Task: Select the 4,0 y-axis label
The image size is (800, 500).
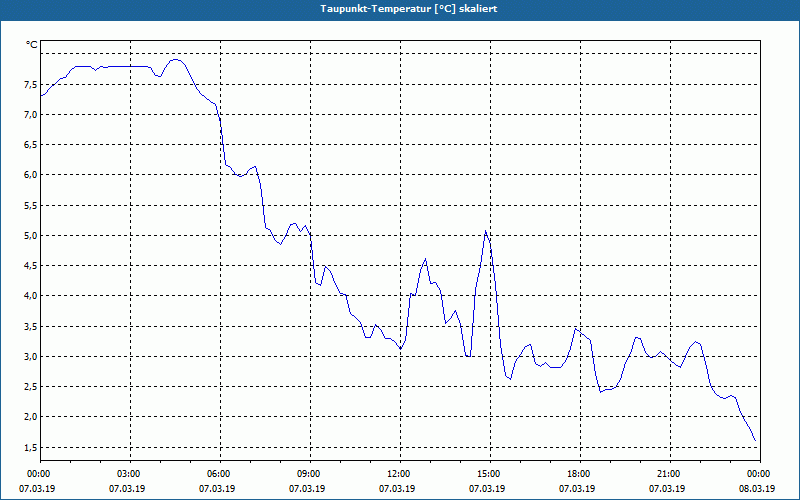Action: tap(31, 296)
